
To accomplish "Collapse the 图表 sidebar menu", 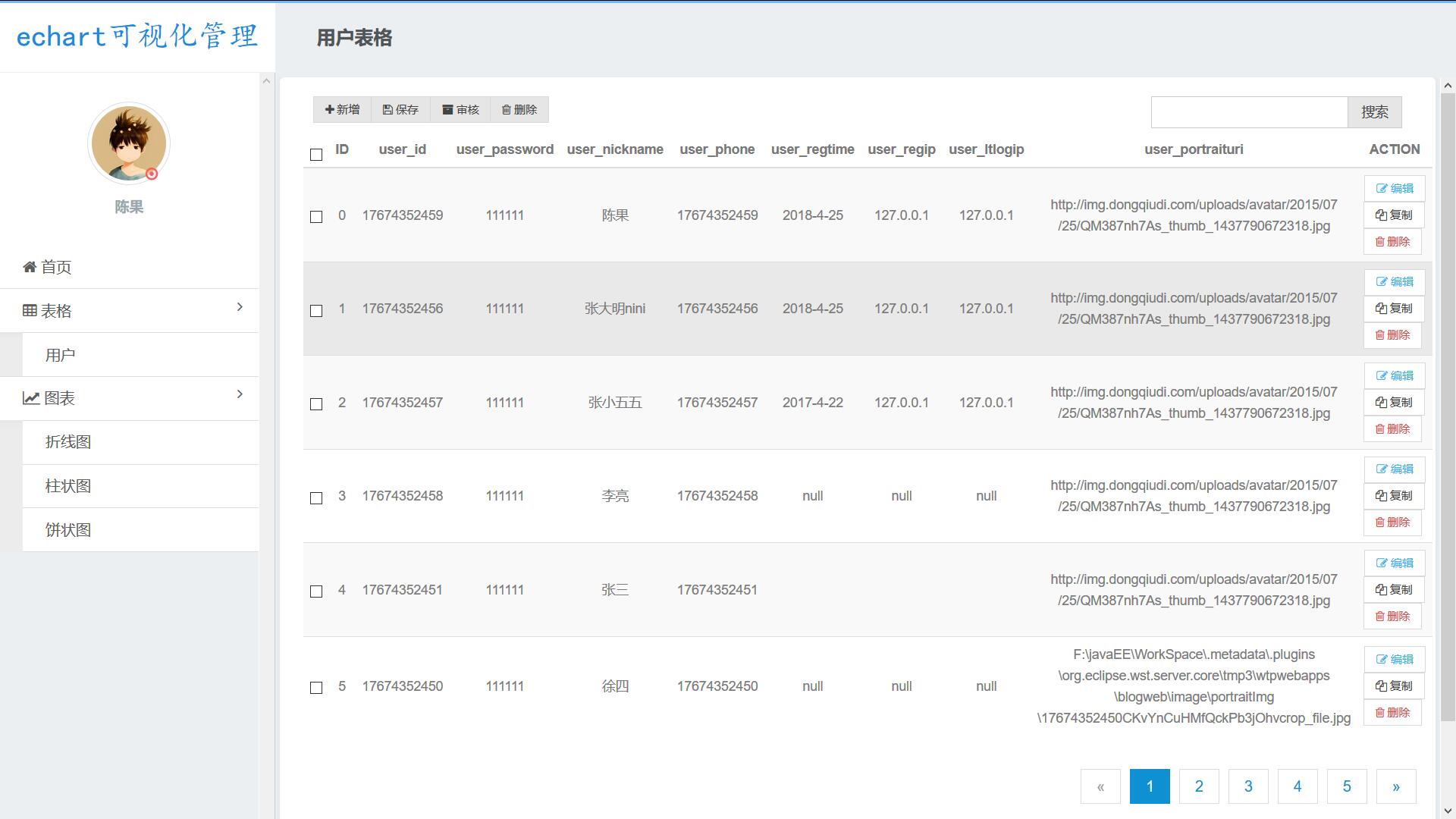I will pos(130,398).
